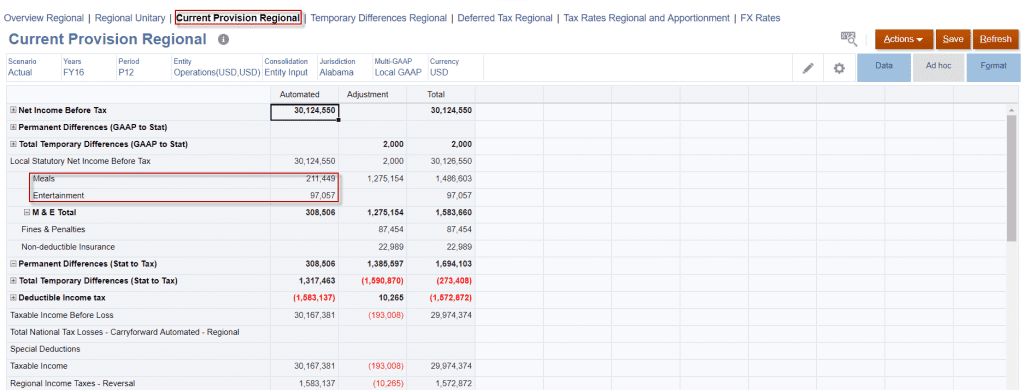Select the Net Income Automated cell 30,124,550
The image size is (1024, 390).
tap(304, 112)
